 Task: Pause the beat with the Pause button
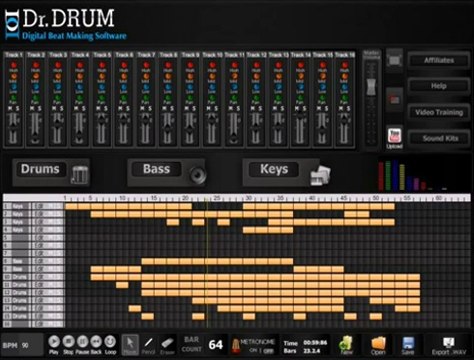pos(82,342)
